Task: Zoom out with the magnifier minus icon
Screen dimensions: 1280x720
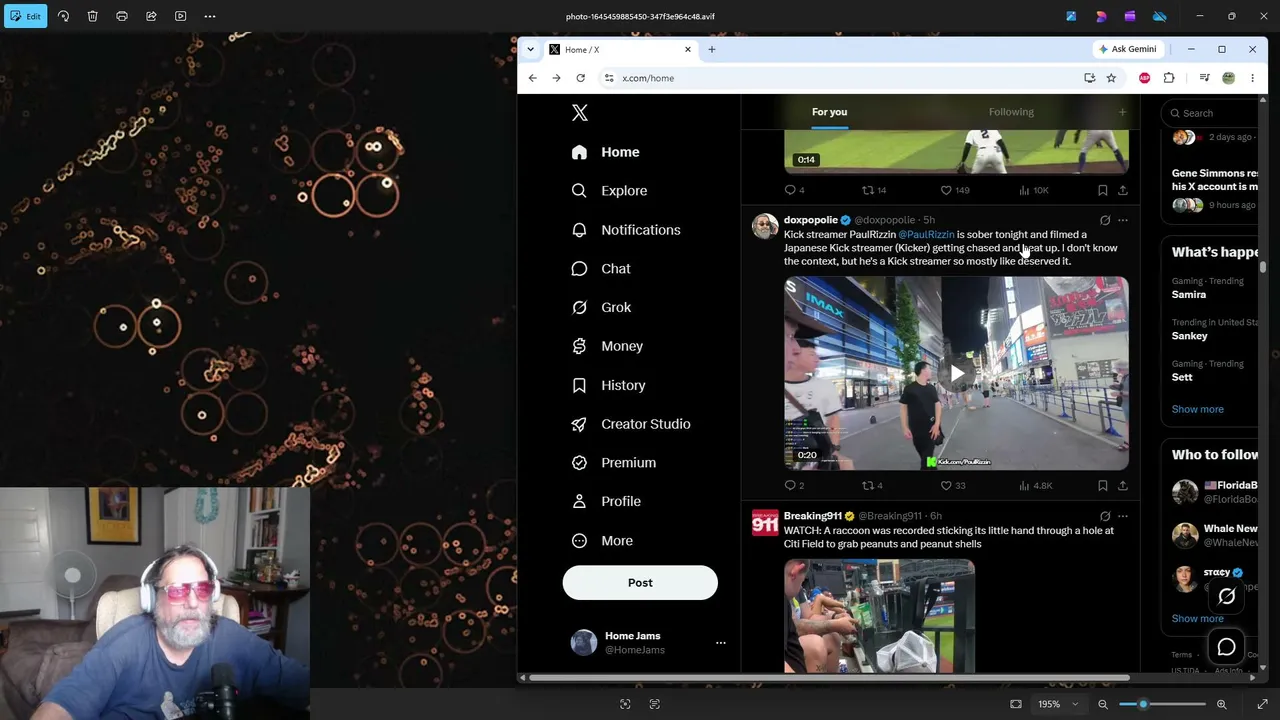Action: pos(1103,704)
